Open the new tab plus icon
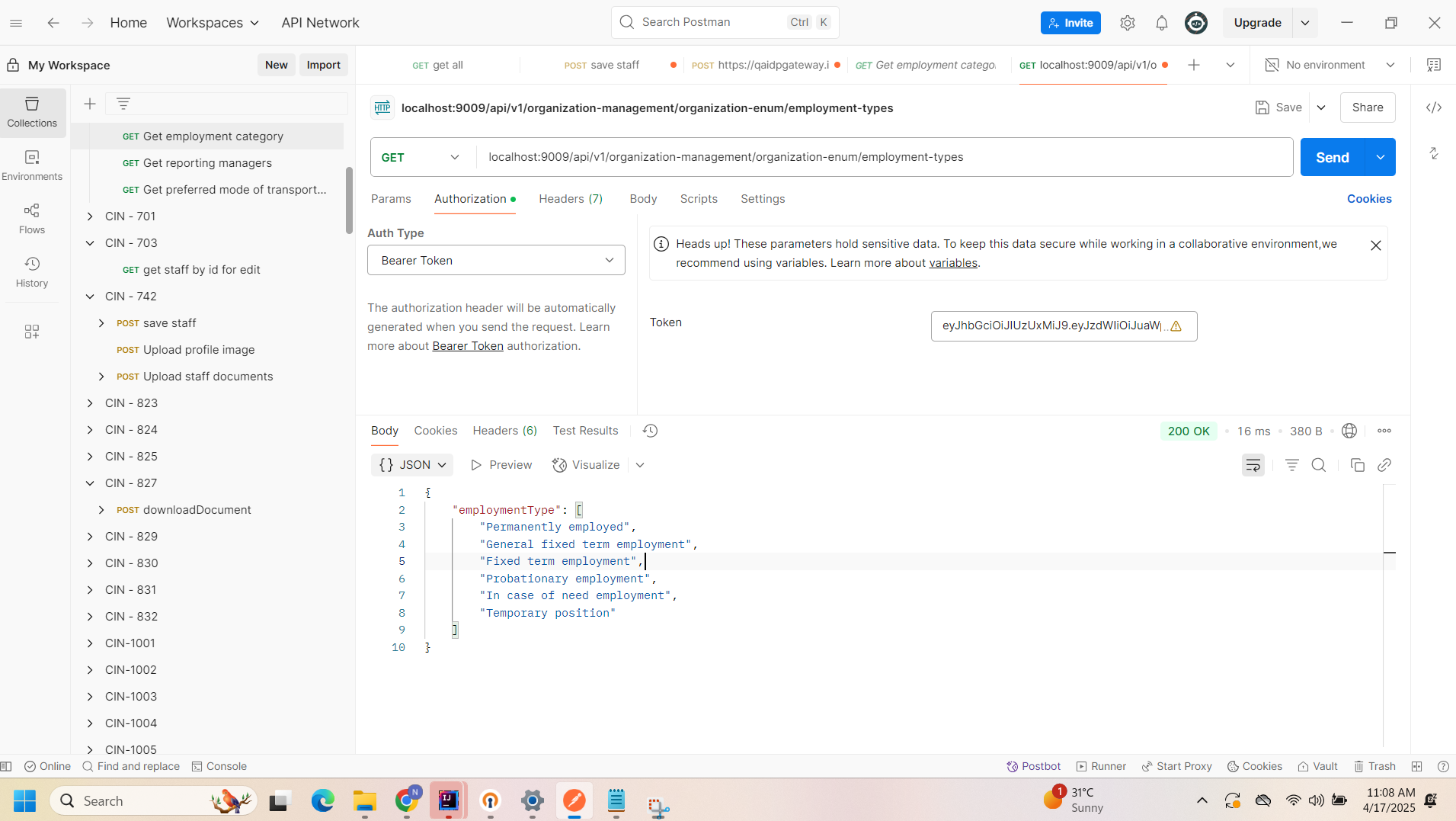Screen dimensions: 1456x821 click(x=1194, y=65)
